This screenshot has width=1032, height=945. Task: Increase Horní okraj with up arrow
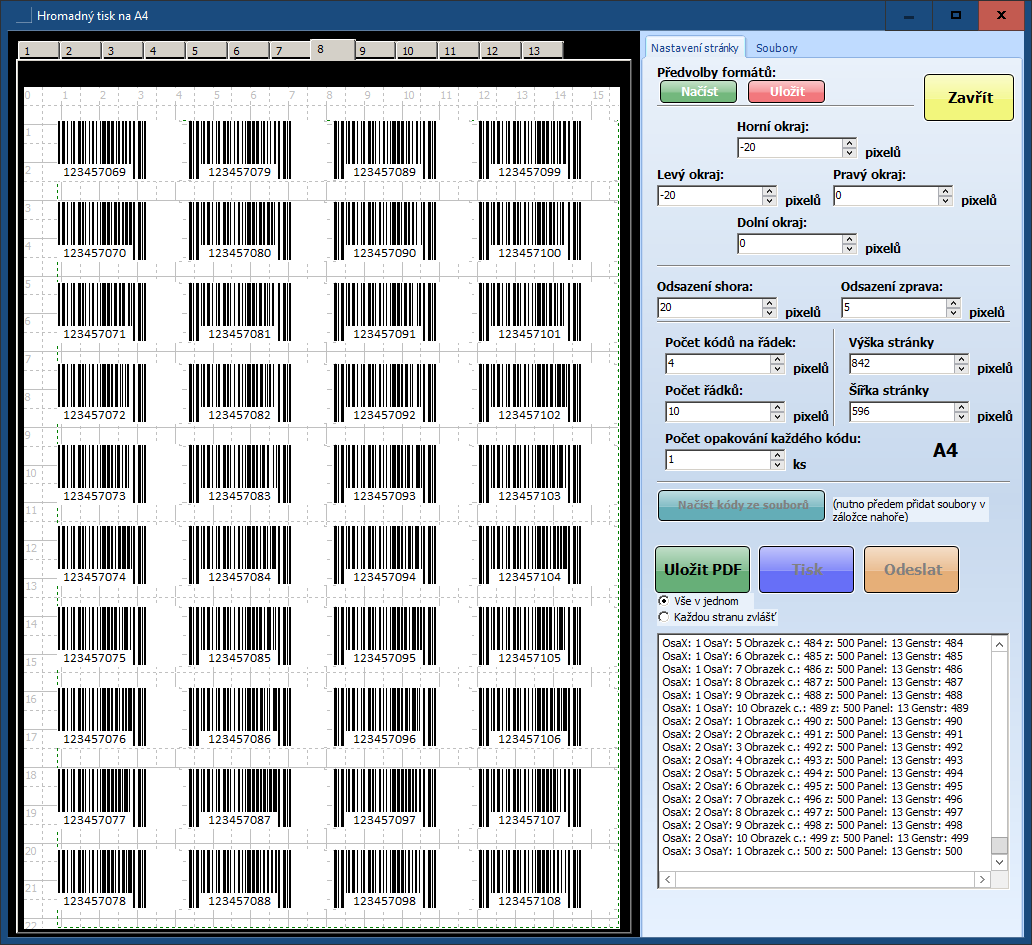[849, 143]
